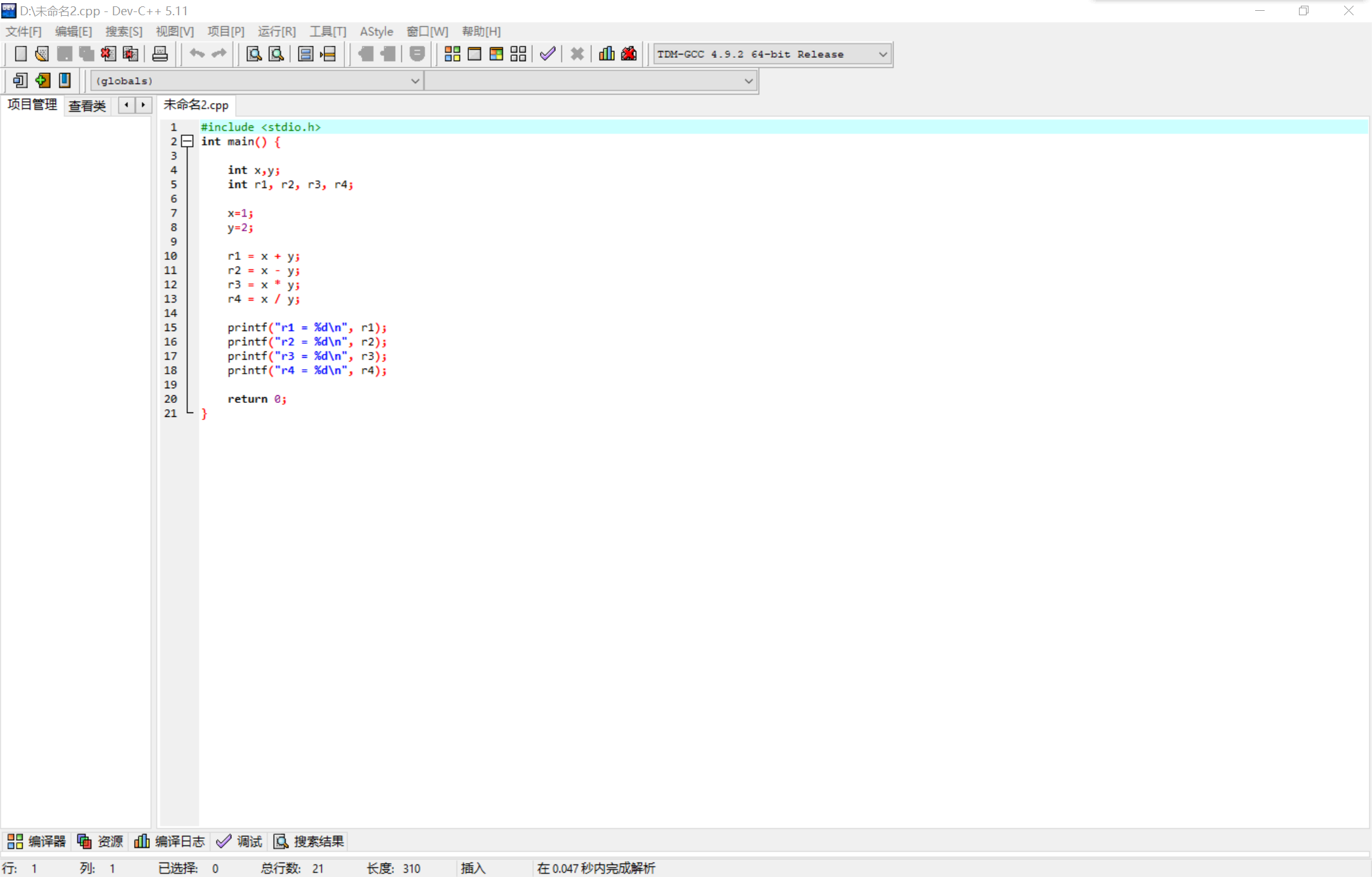Viewport: 1372px width, 877px height.
Task: Open the 搜索结果 bottom tab
Action: click(x=309, y=841)
